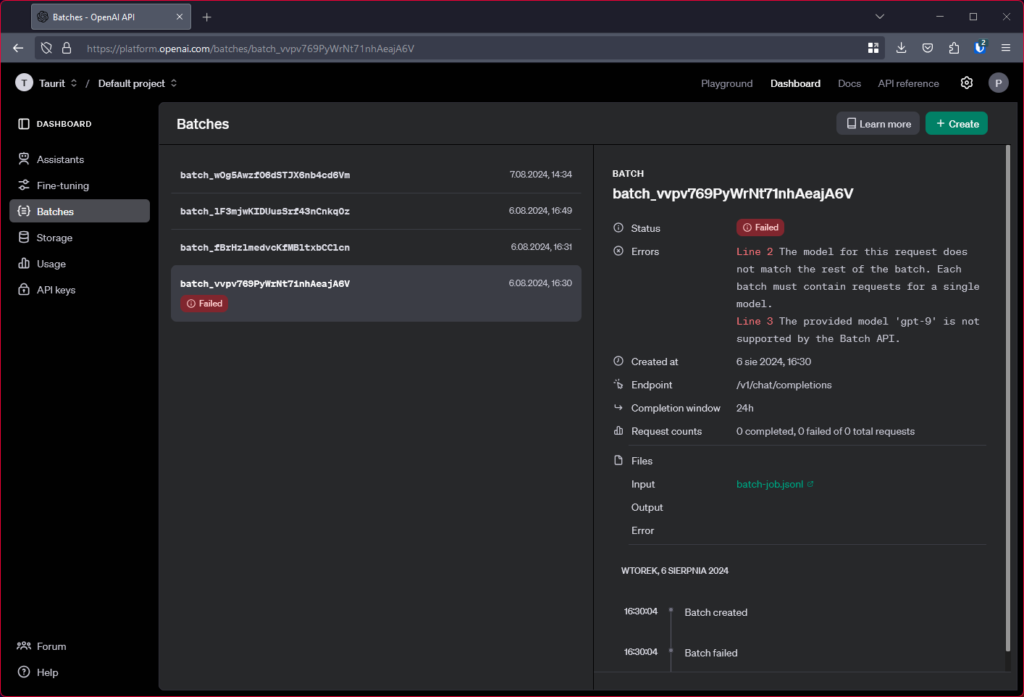This screenshot has width=1024, height=697.
Task: Create a new batch
Action: [956, 123]
